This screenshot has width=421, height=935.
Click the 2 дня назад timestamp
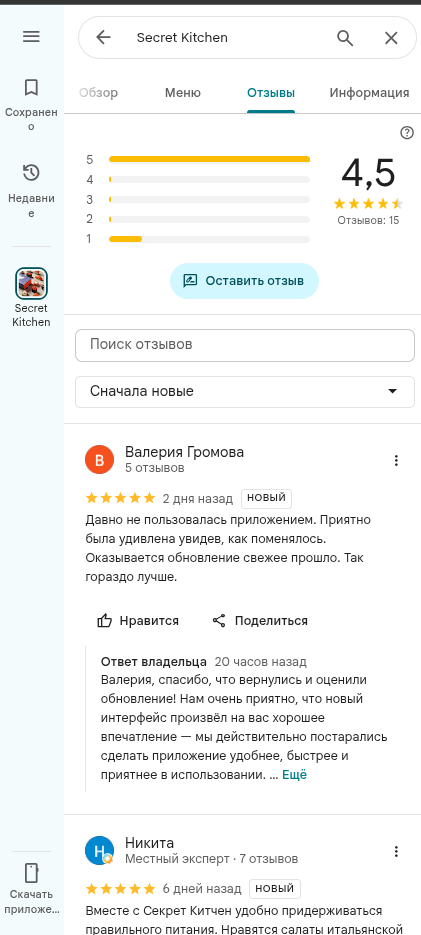(x=197, y=498)
